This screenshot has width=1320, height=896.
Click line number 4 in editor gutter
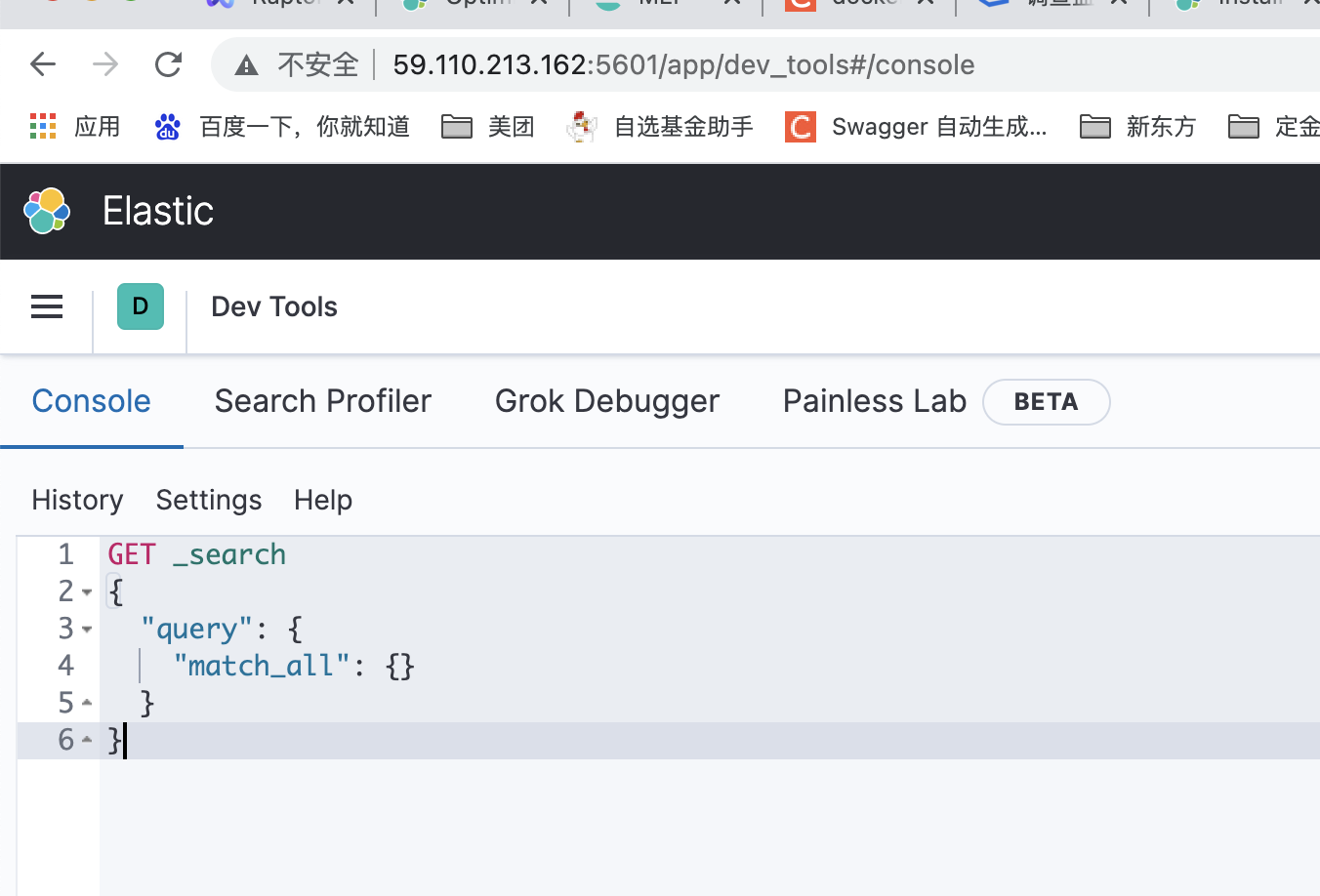65,666
